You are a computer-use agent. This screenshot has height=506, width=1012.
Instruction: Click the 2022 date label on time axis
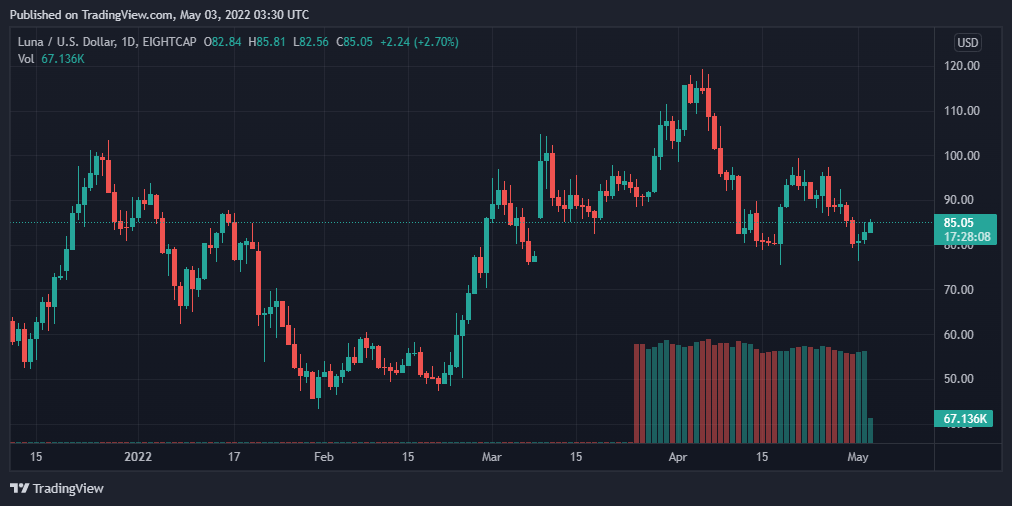coord(138,457)
